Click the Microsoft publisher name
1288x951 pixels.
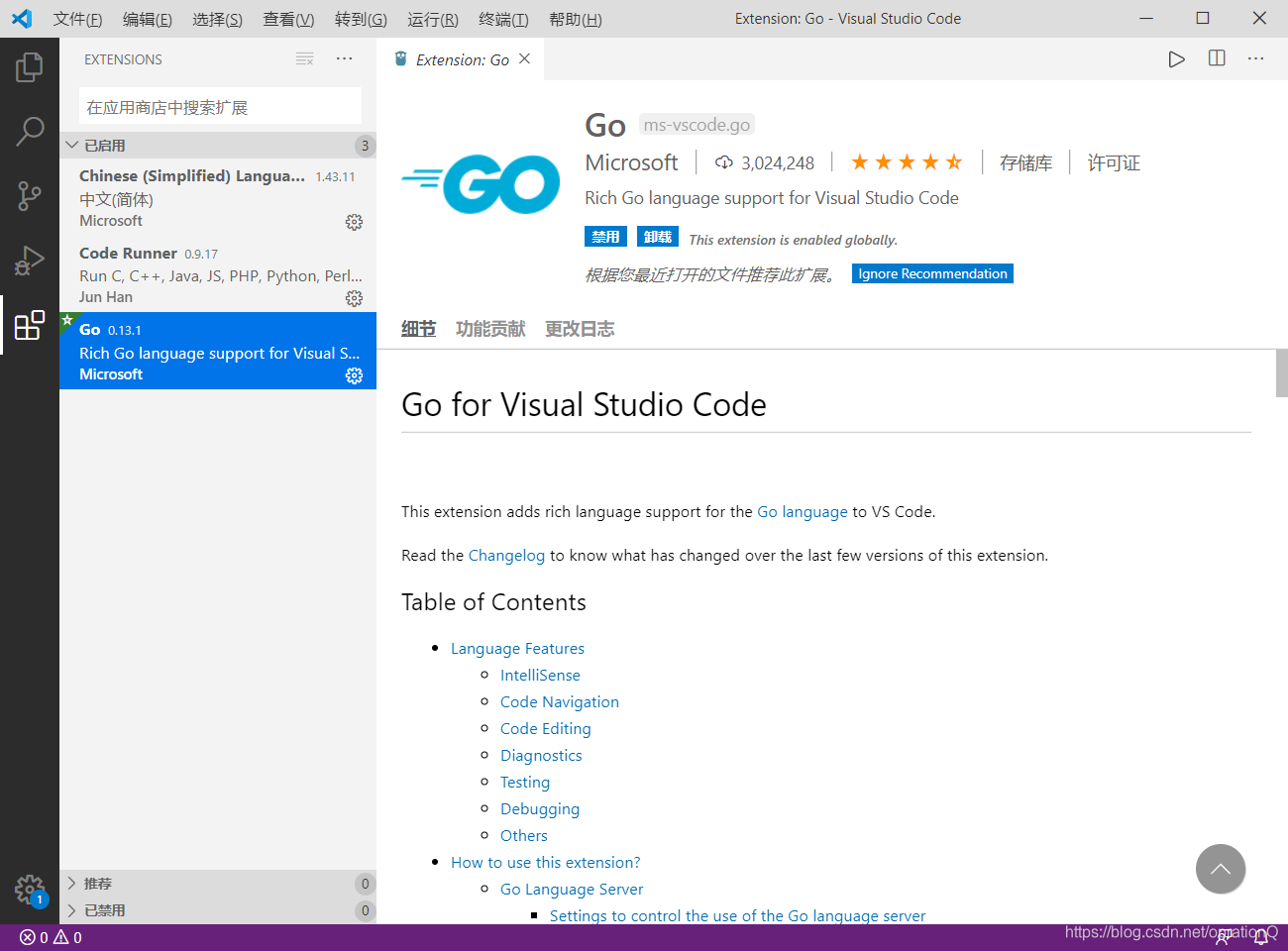click(x=631, y=162)
